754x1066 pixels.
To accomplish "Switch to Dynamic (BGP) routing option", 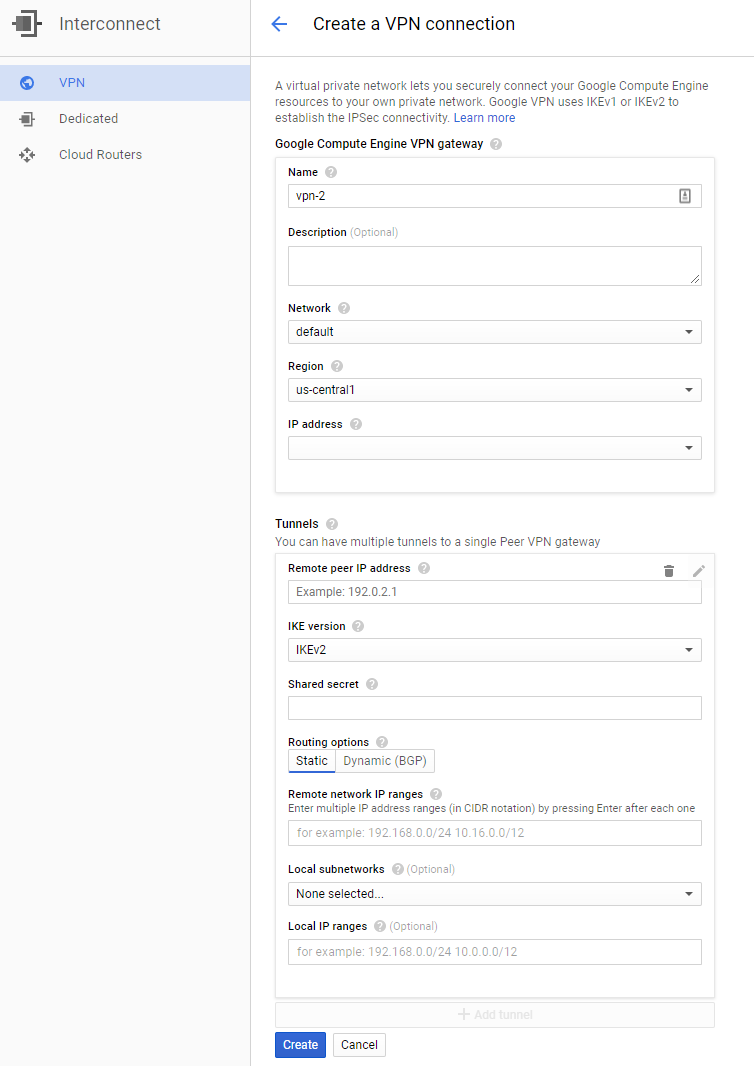I will 385,761.
